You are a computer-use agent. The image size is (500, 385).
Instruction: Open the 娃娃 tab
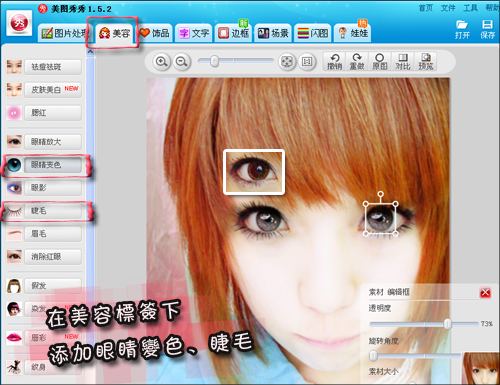(352, 33)
